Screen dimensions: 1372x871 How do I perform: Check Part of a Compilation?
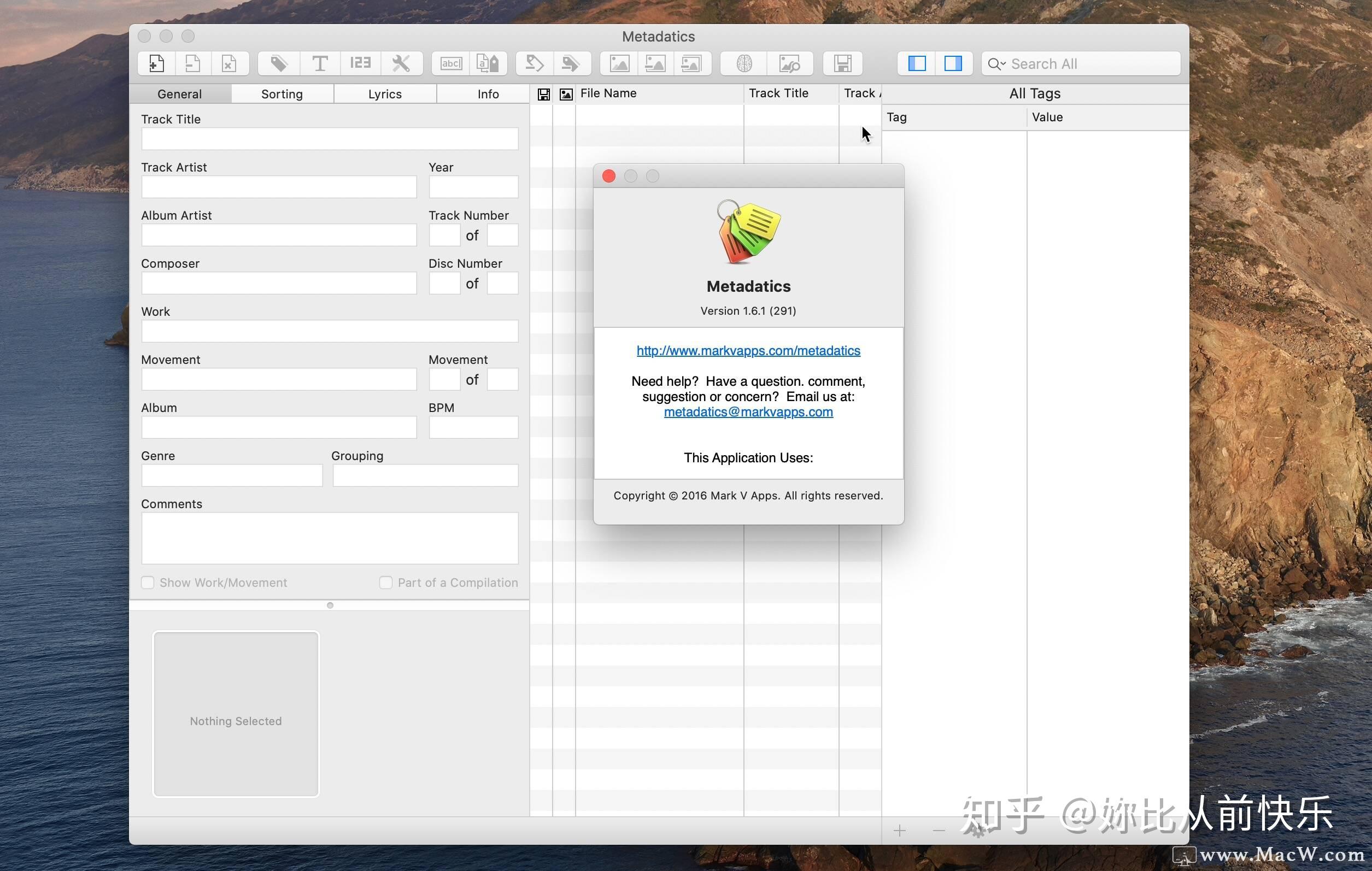pyautogui.click(x=386, y=582)
